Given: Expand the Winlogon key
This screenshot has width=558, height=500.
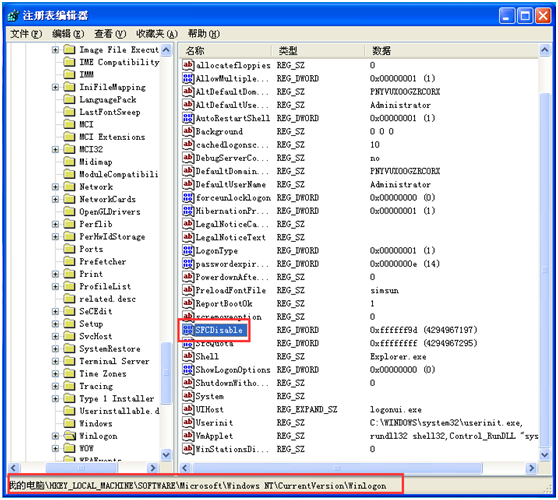Looking at the screenshot, I should 55,436.
